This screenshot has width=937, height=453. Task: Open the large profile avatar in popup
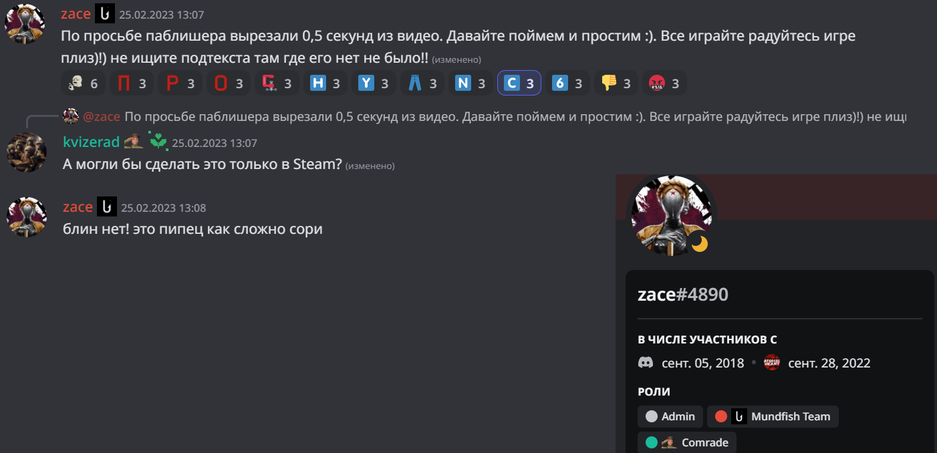[x=672, y=215]
